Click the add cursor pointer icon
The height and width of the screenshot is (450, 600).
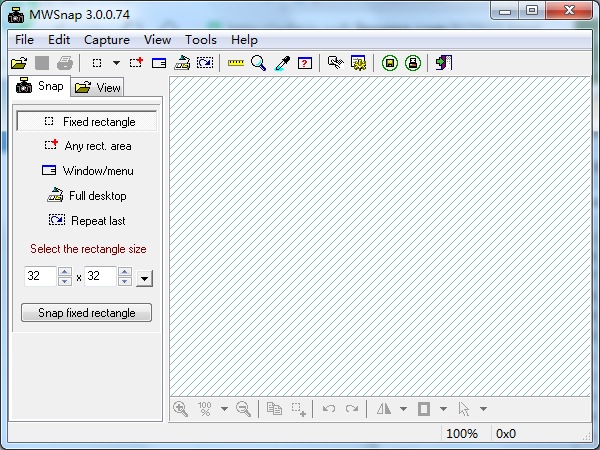[463, 409]
